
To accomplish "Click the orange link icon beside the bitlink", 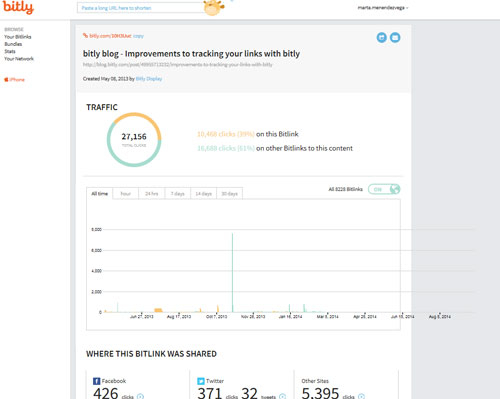I will pos(85,36).
